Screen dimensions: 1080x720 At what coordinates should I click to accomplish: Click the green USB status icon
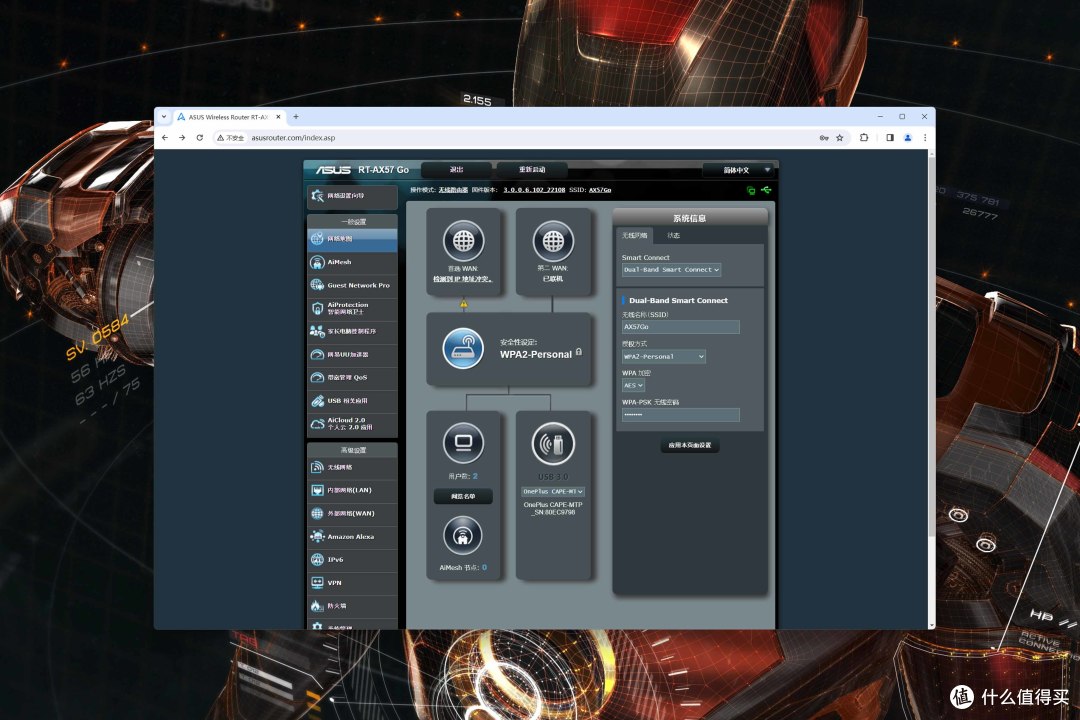(x=766, y=190)
